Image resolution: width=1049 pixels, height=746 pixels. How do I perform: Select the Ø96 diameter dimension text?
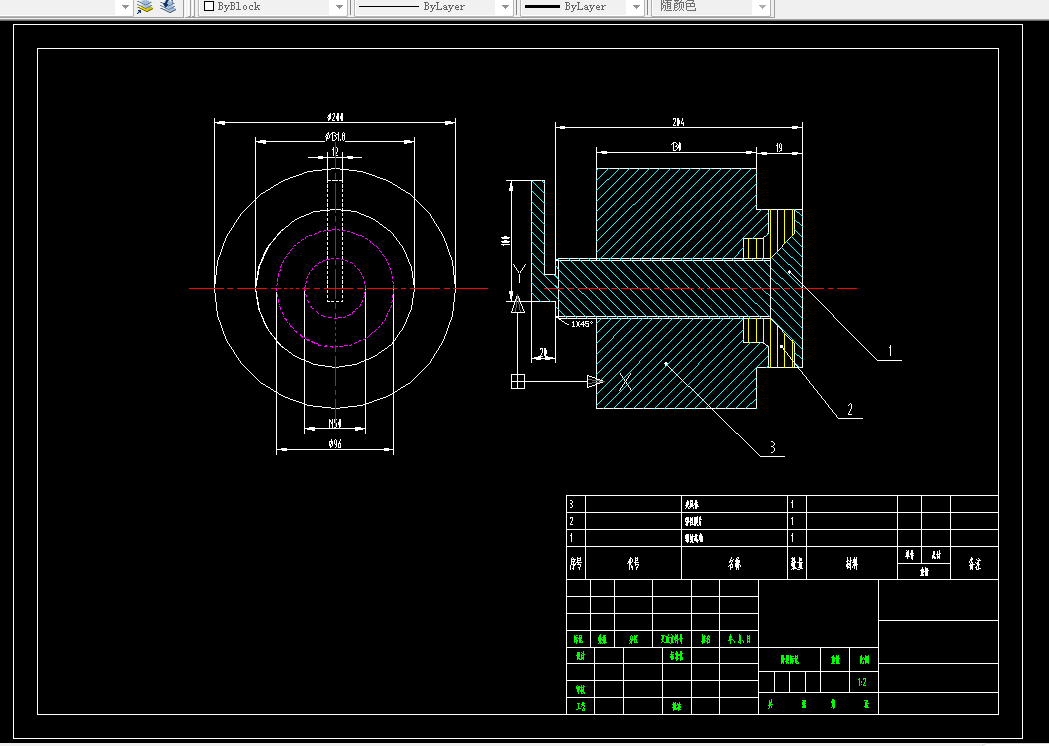coord(335,444)
